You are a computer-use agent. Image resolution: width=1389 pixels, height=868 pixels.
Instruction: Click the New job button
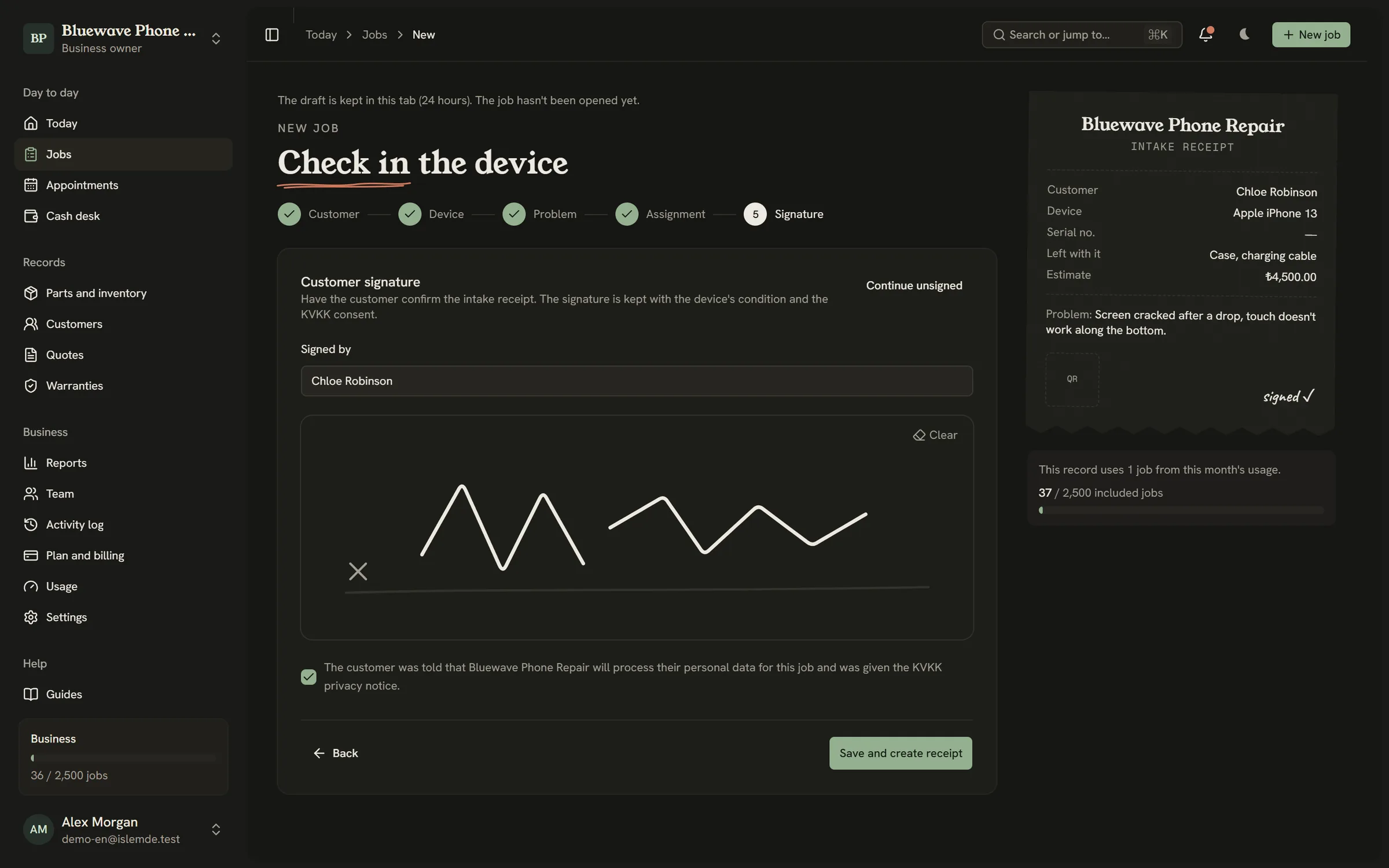click(x=1311, y=35)
